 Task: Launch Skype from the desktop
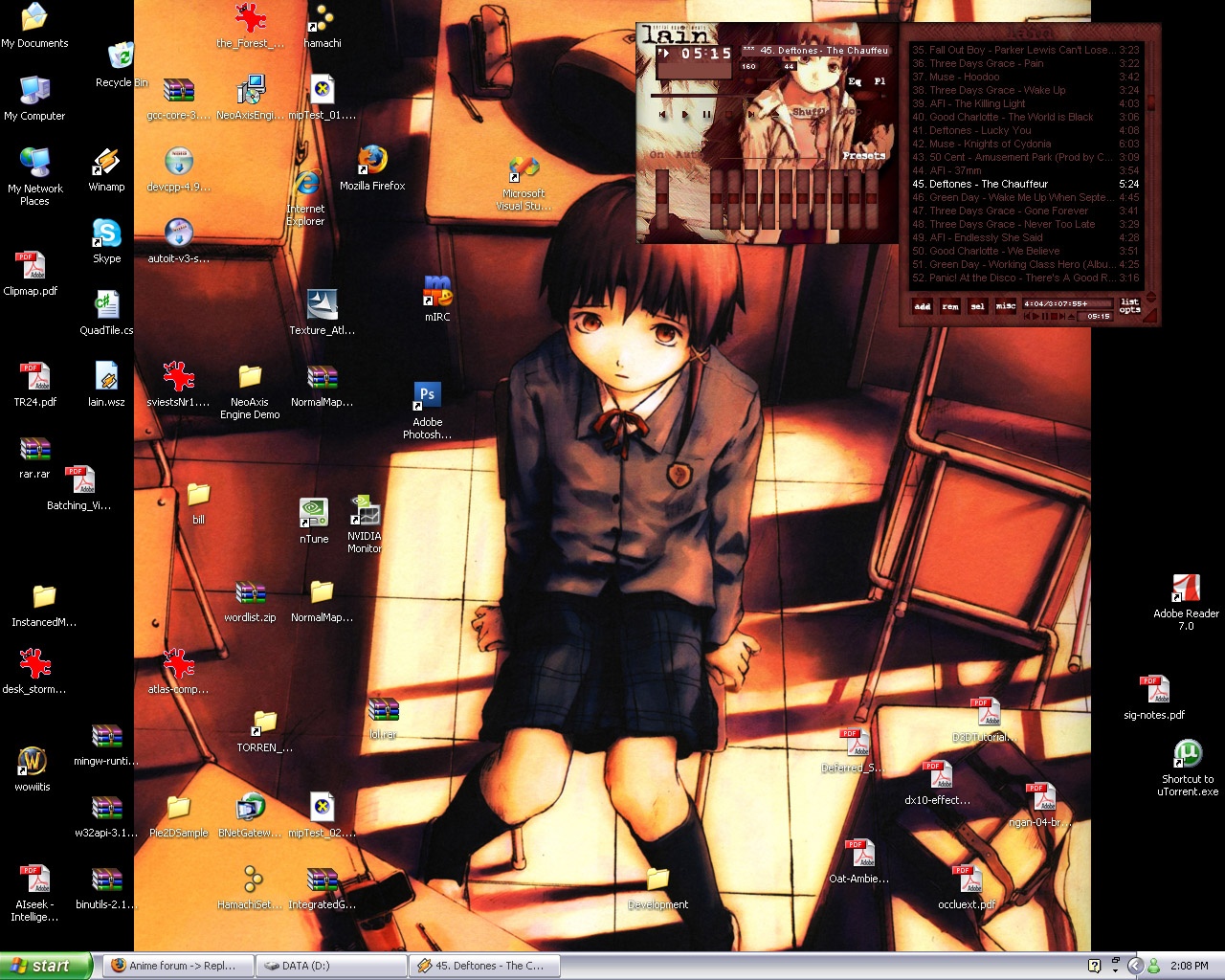point(106,241)
